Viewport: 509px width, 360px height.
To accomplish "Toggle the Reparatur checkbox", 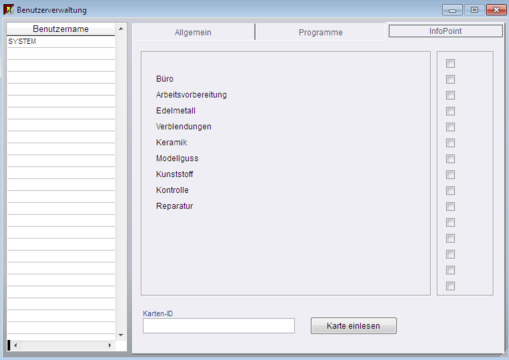I will point(450,207).
